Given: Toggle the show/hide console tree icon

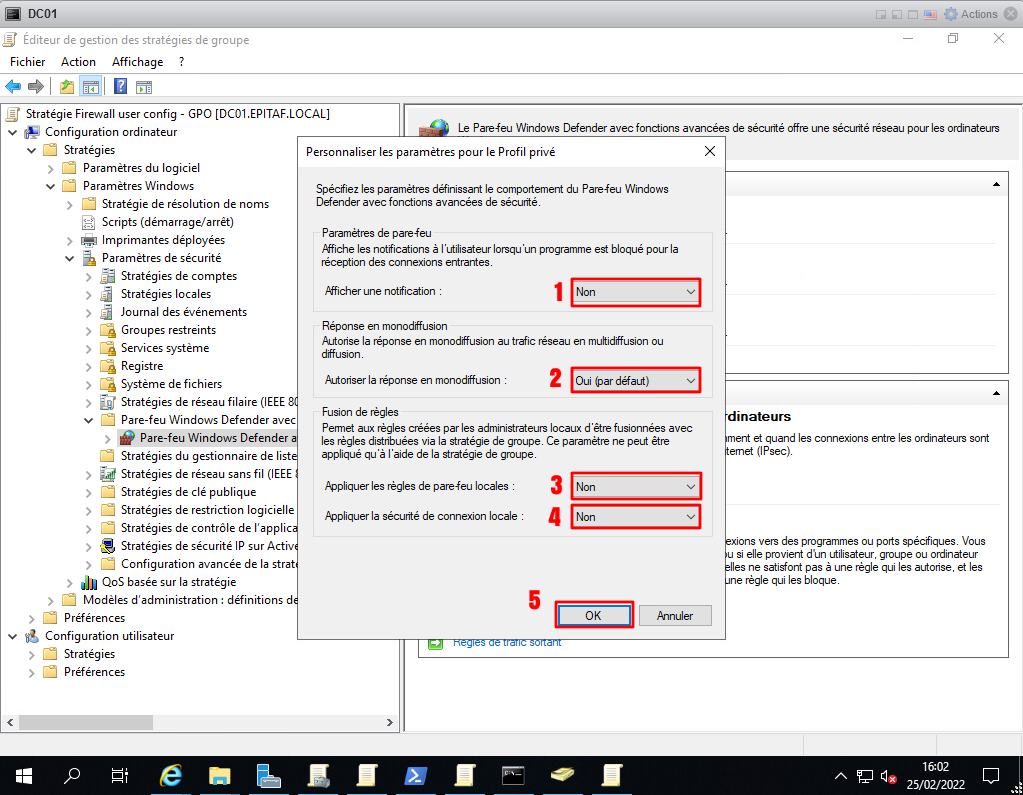Looking at the screenshot, I should [x=91, y=86].
